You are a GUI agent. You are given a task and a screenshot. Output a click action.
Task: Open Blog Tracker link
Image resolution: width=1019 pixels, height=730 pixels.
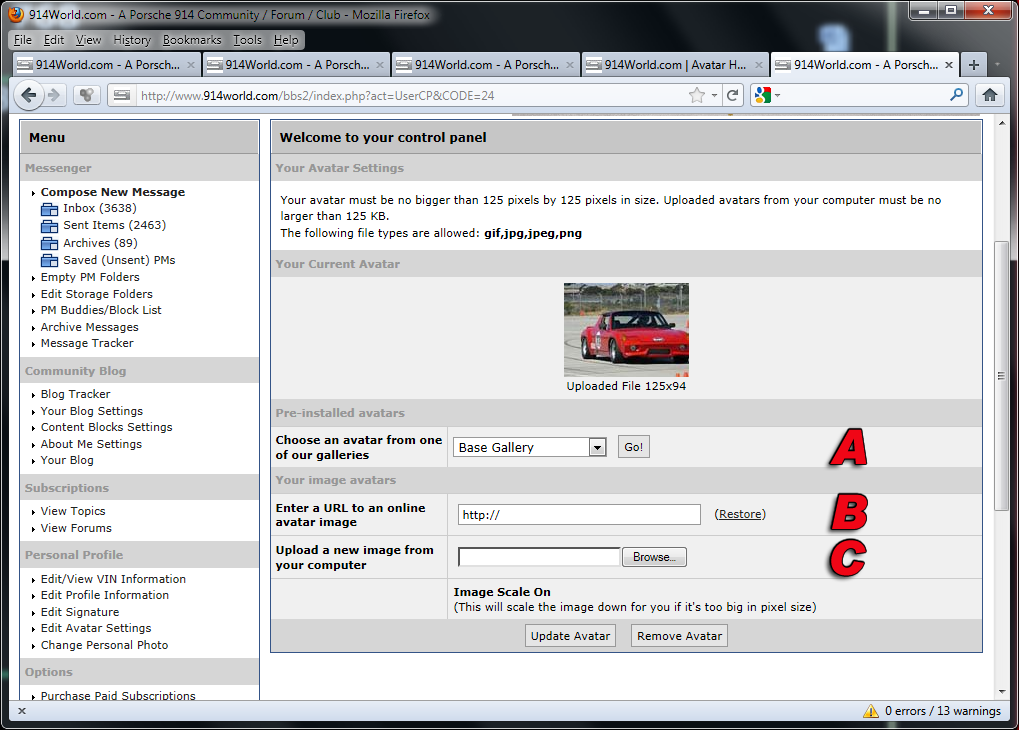(x=75, y=395)
